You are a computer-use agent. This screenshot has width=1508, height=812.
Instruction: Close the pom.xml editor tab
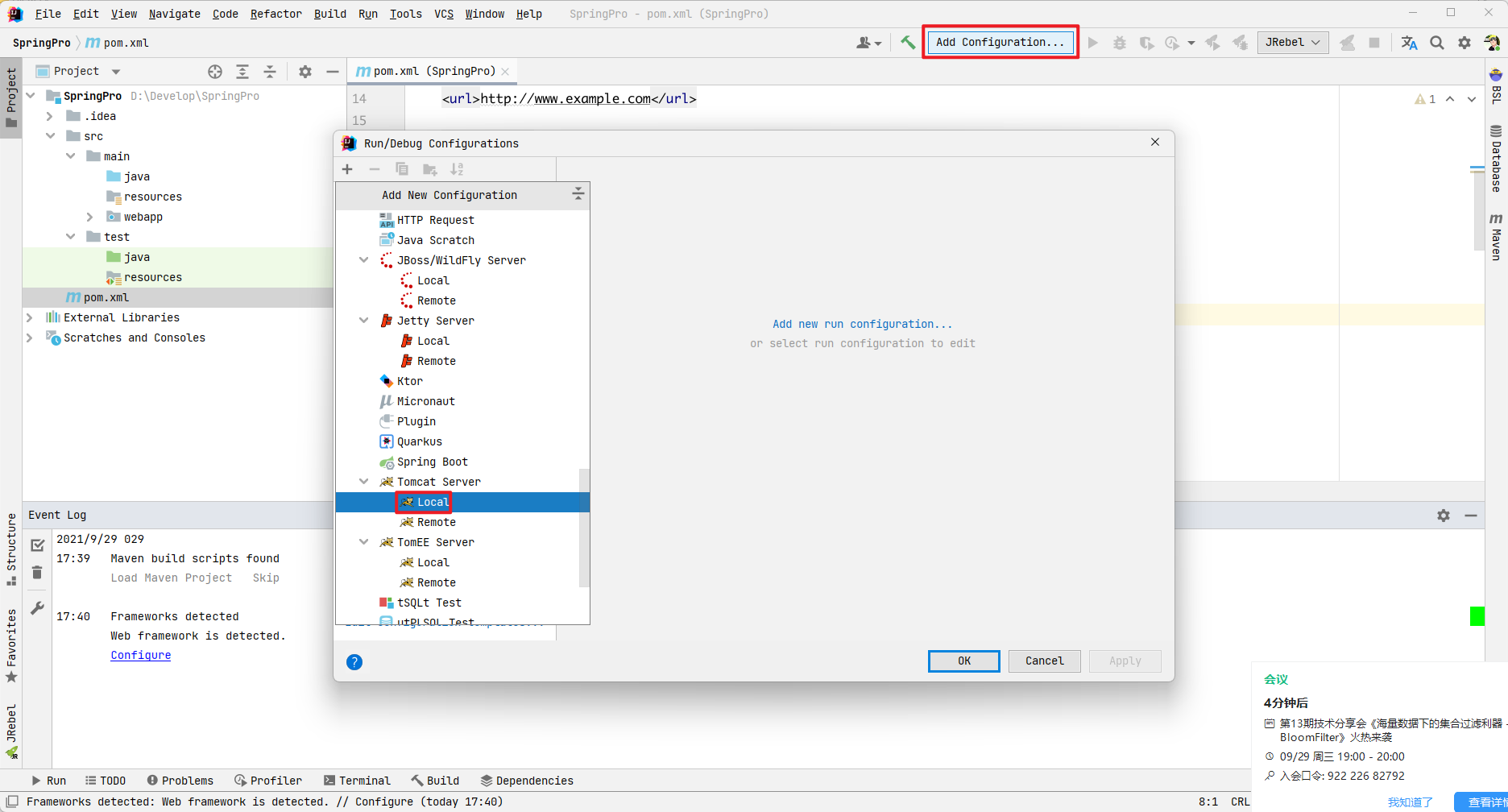(x=505, y=72)
